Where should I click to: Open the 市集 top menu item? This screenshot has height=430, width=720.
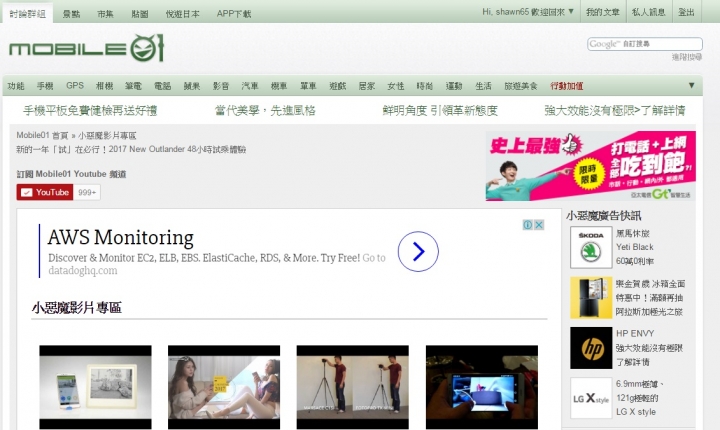pos(105,14)
